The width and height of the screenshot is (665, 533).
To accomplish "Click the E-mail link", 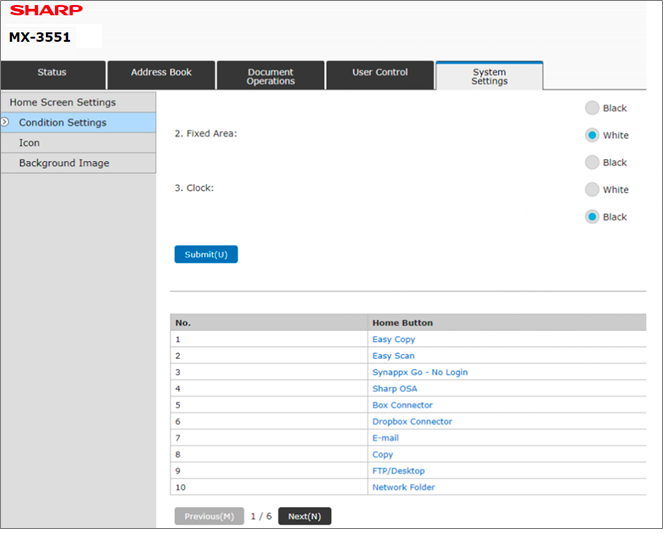I will (x=385, y=438).
